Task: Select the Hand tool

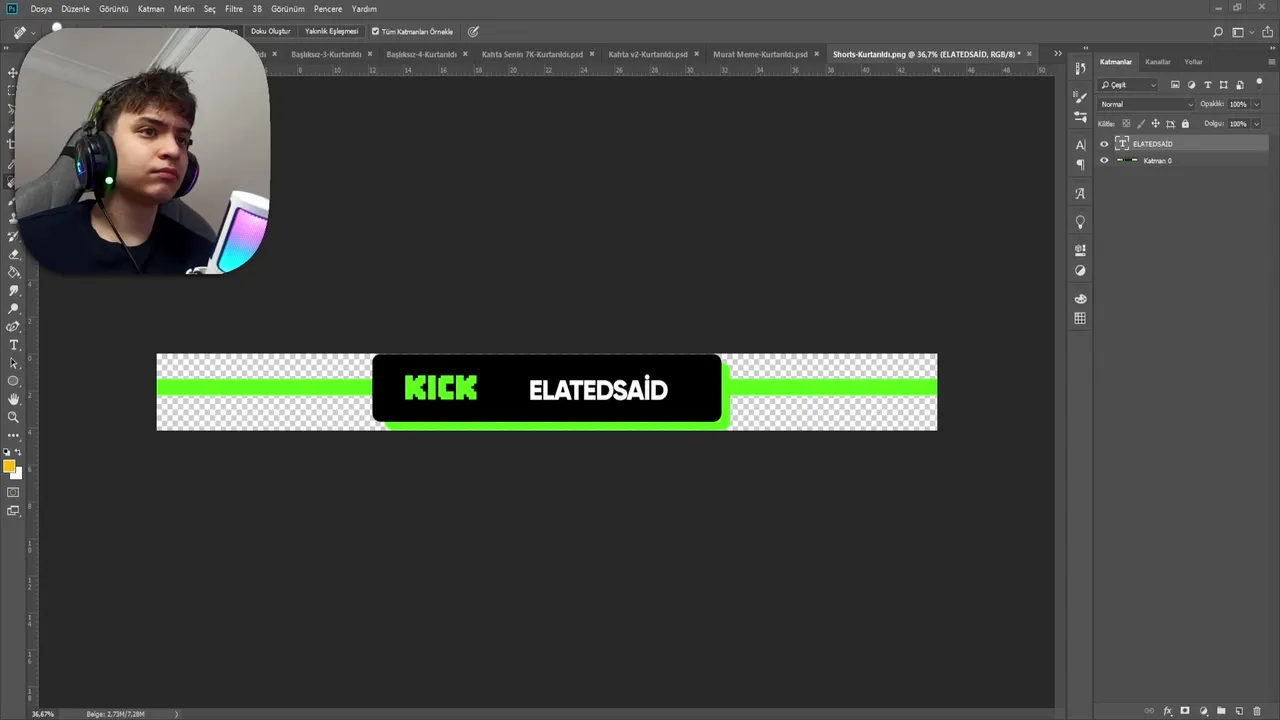Action: tap(14, 399)
